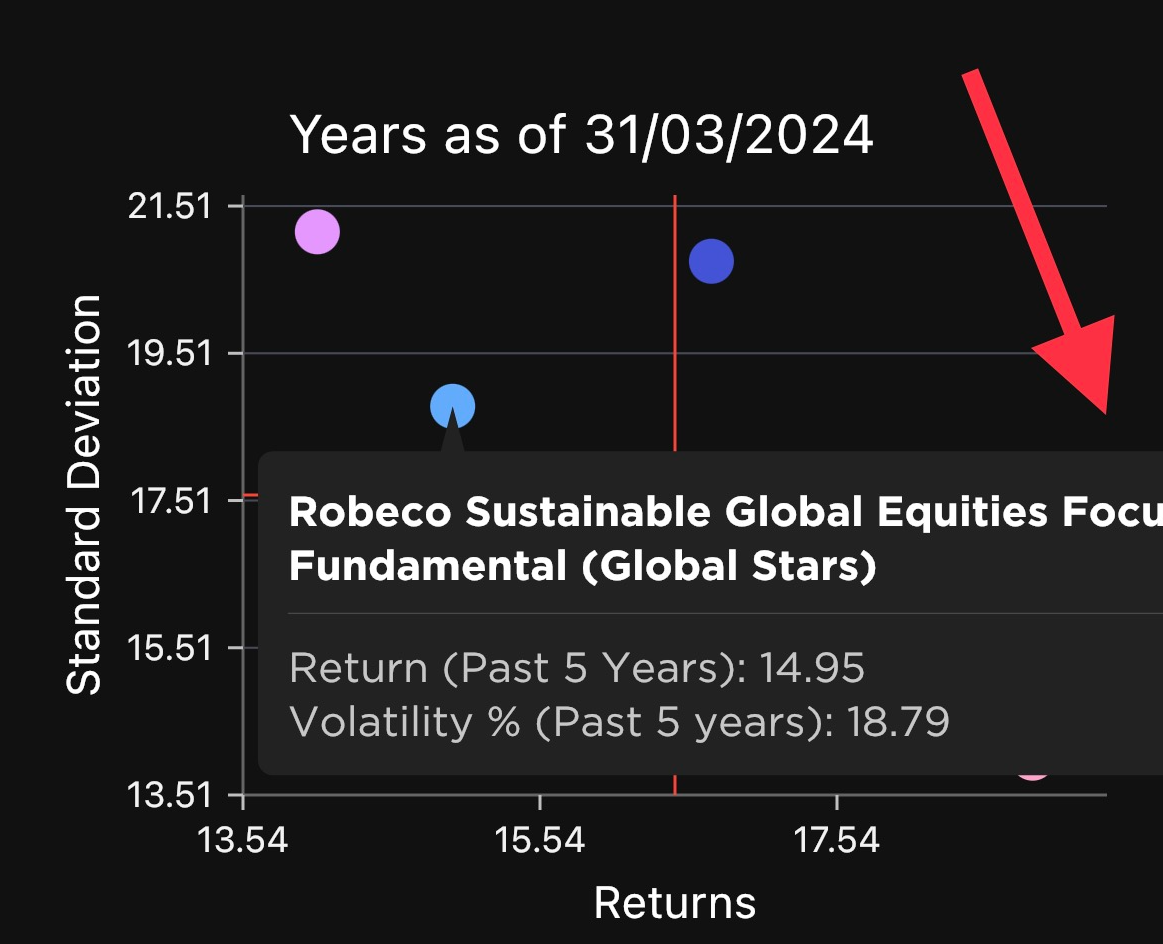1163x944 pixels.
Task: Click the 13.51 y-axis tick label
Action: pos(169,796)
